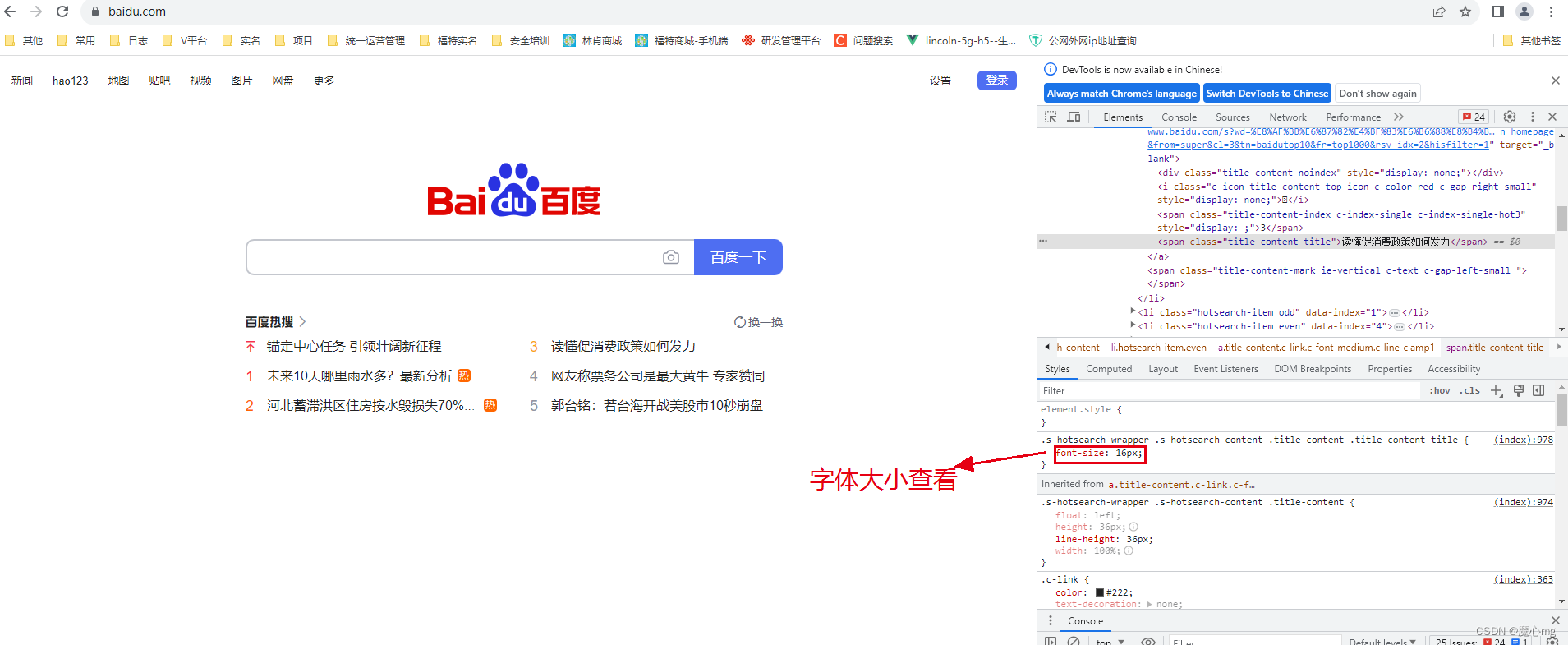Click the Styles Filter input field
This screenshot has height=645, width=1568.
tap(1229, 391)
